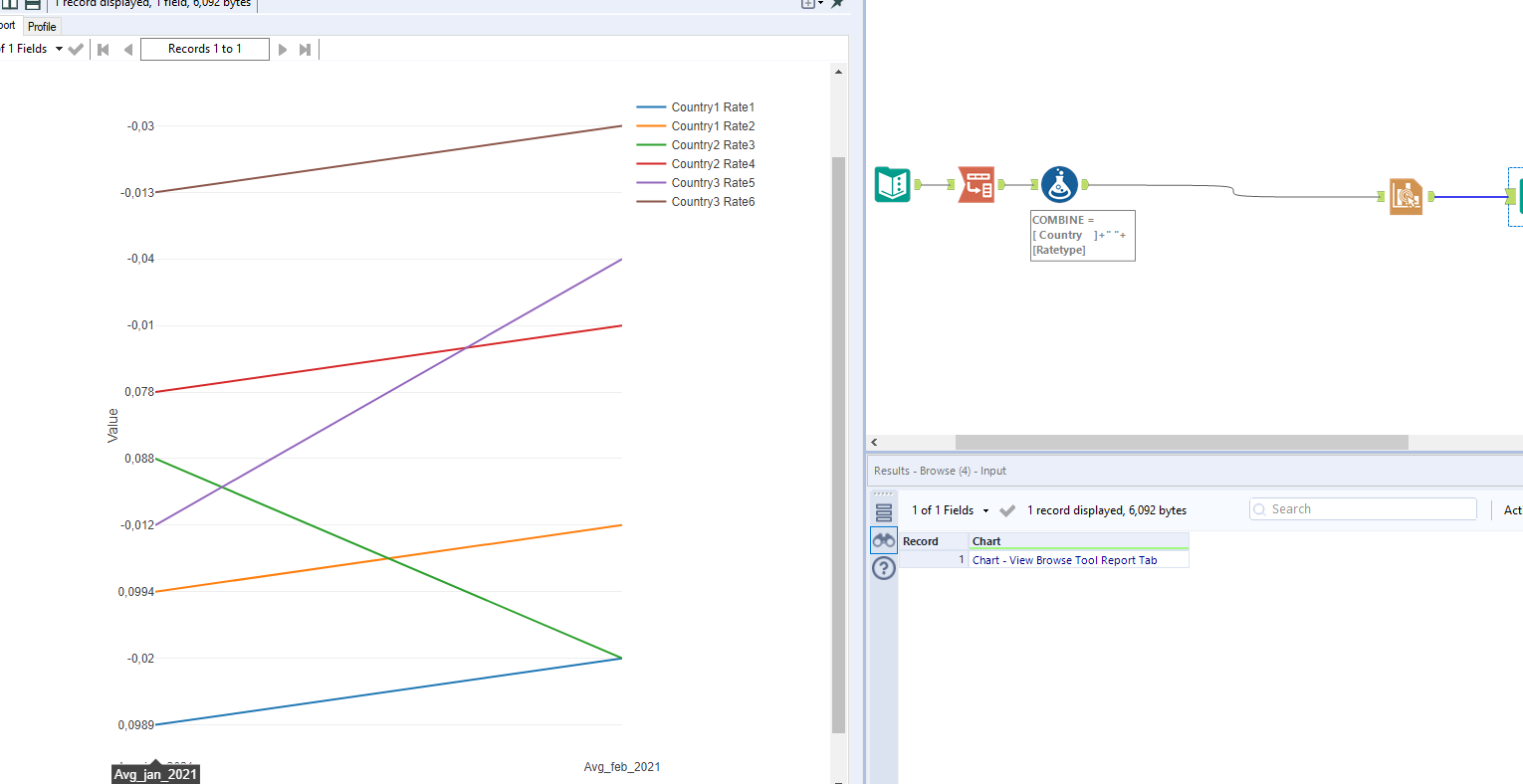
Task: Open the Fields dropdown above the chart
Action: pyautogui.click(x=58, y=48)
